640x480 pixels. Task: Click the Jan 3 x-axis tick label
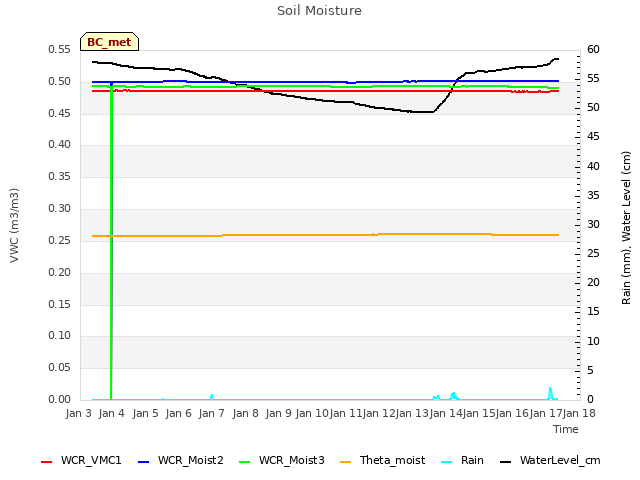point(78,413)
